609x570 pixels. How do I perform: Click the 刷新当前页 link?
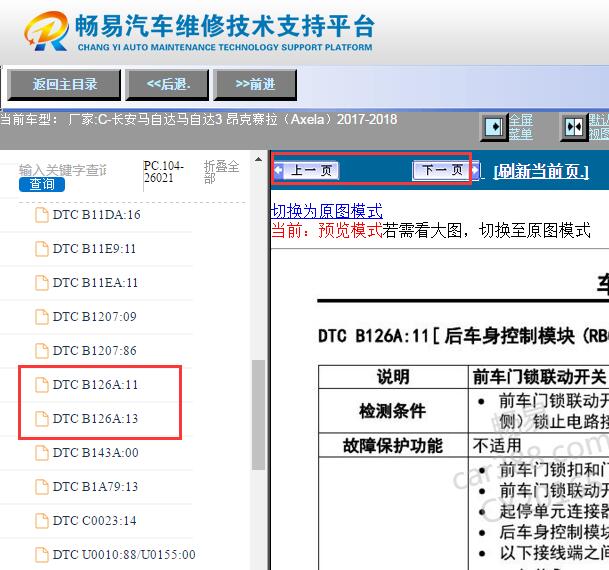coord(541,171)
